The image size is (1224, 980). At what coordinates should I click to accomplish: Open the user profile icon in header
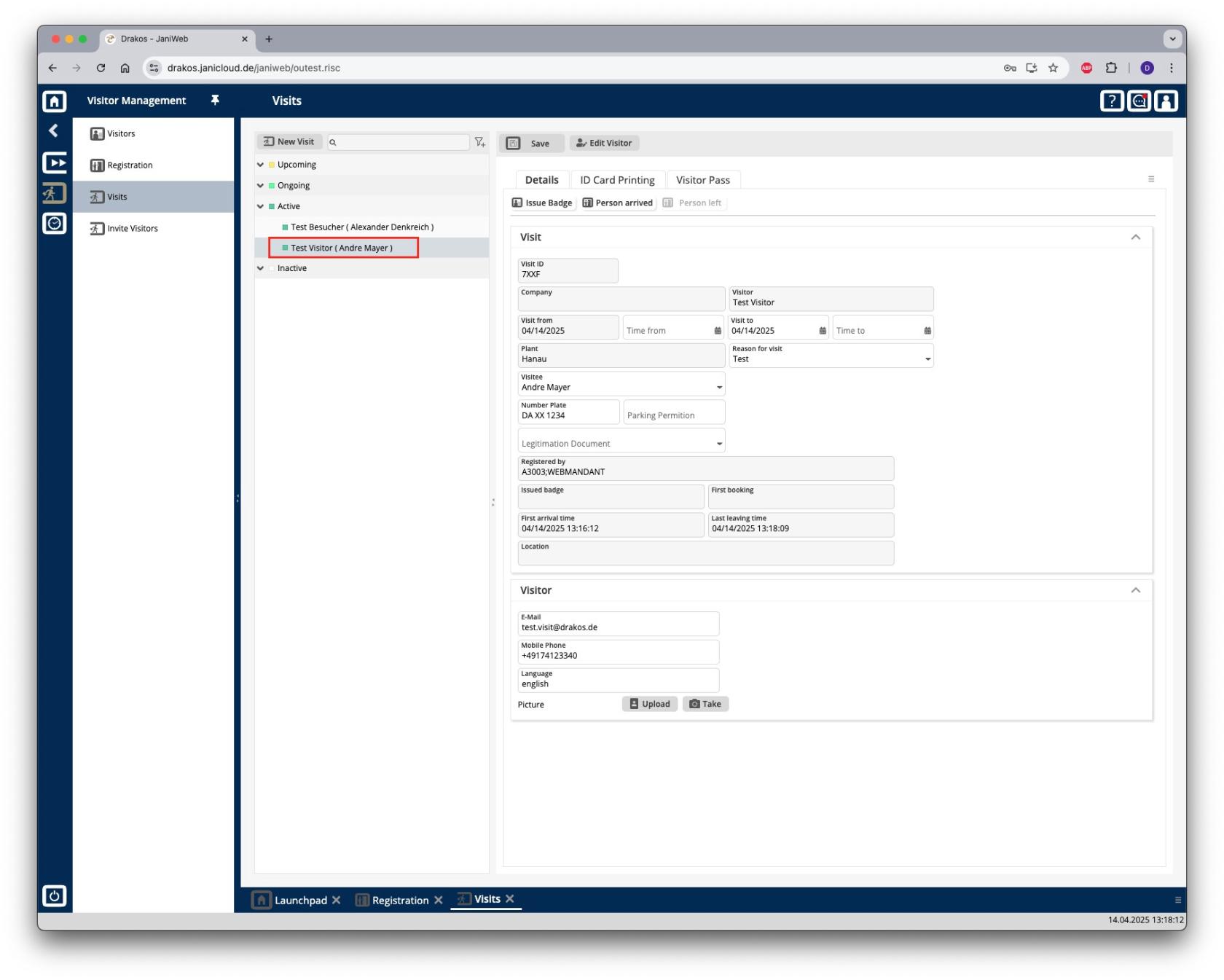pos(1166,101)
